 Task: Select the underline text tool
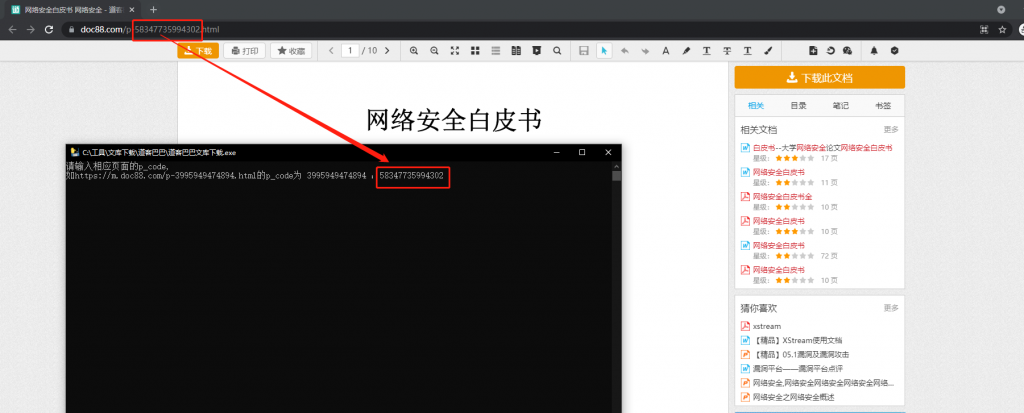click(x=748, y=51)
